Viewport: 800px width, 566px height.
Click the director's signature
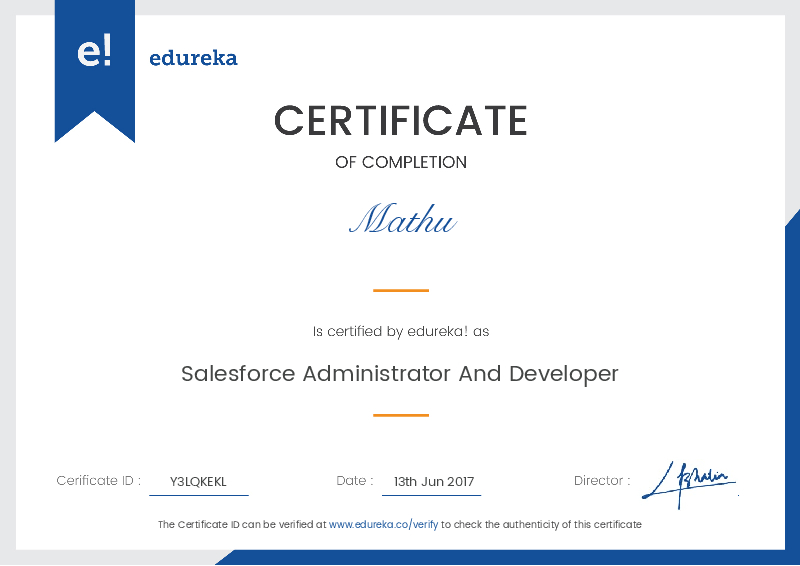pyautogui.click(x=689, y=485)
